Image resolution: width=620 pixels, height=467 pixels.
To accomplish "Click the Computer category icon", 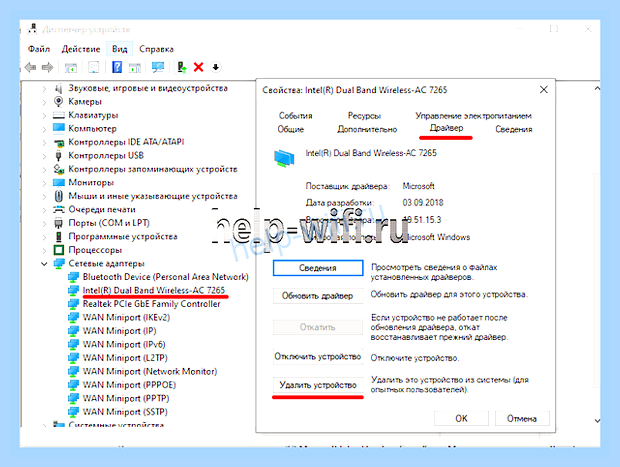I will coord(59,128).
